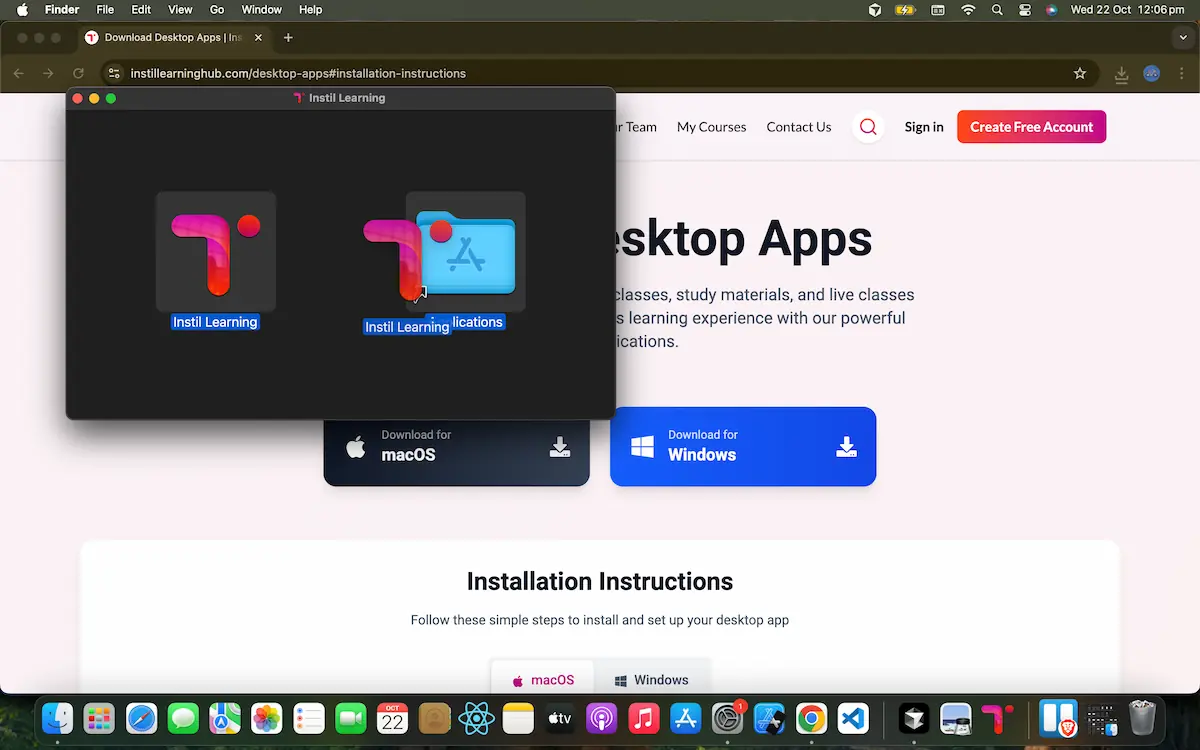
Task: Click the Sign in link
Action: tap(923, 126)
